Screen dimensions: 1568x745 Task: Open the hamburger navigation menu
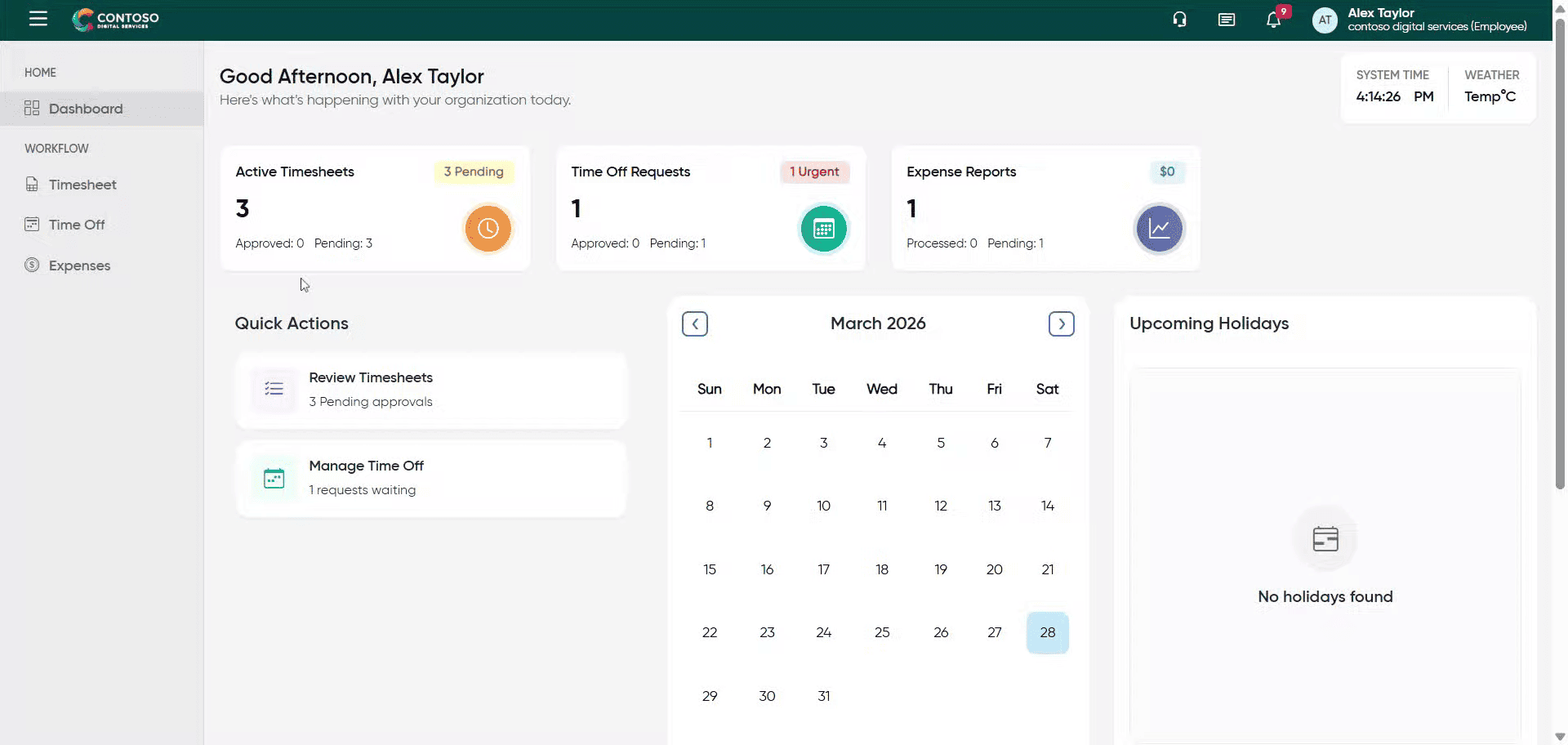pos(38,19)
